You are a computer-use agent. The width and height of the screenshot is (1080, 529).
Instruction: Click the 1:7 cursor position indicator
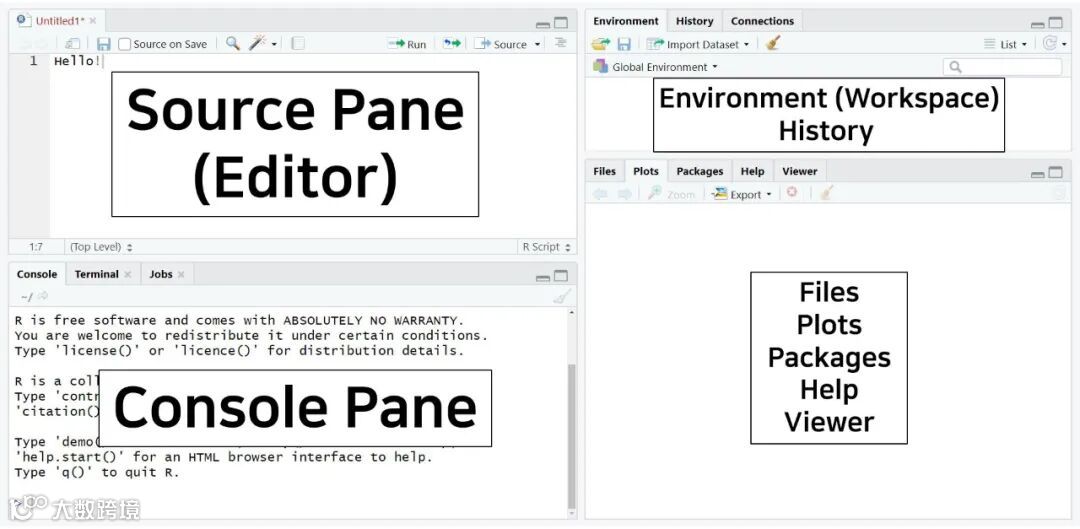(x=37, y=247)
